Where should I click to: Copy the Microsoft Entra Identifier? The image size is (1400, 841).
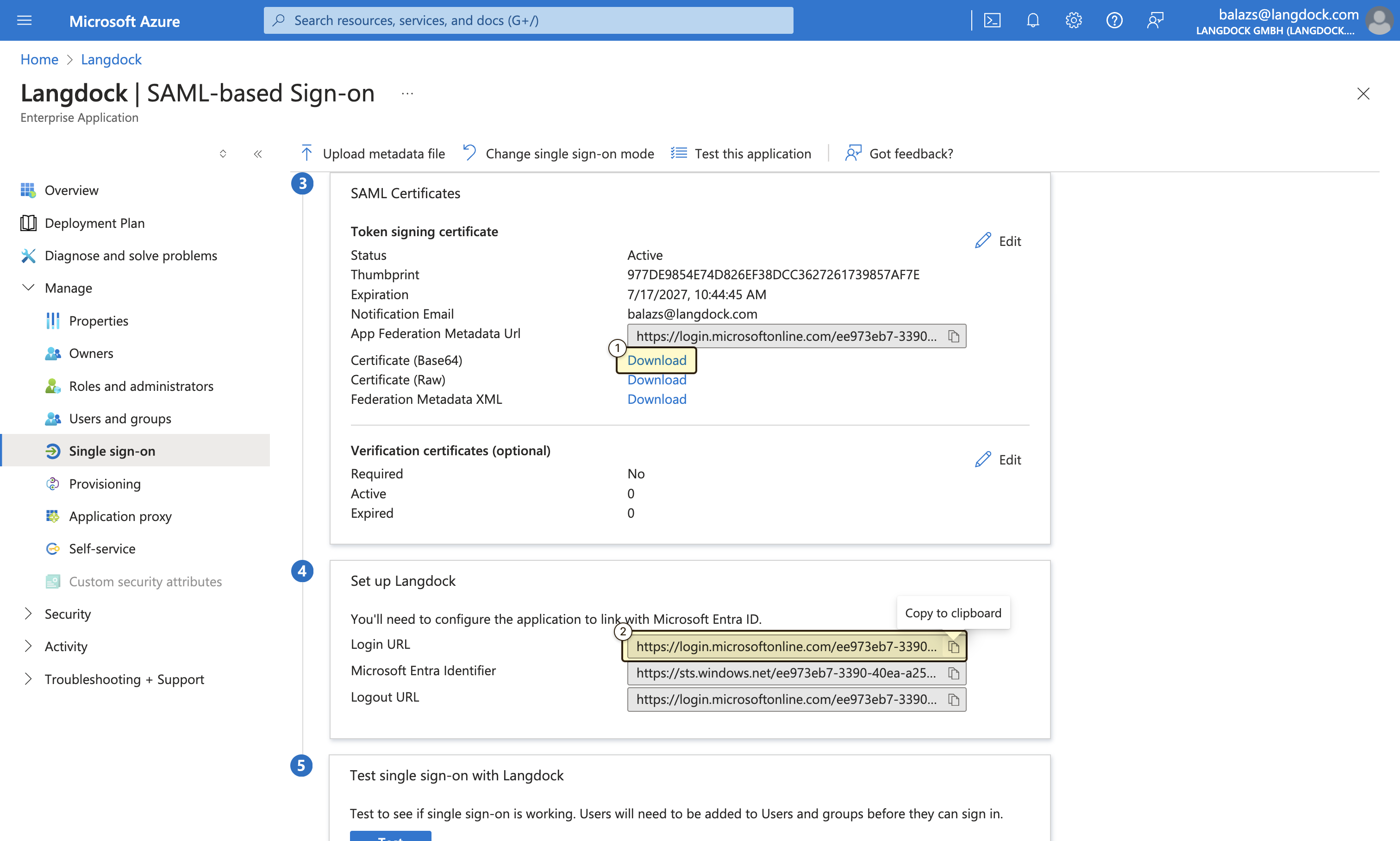coord(954,673)
